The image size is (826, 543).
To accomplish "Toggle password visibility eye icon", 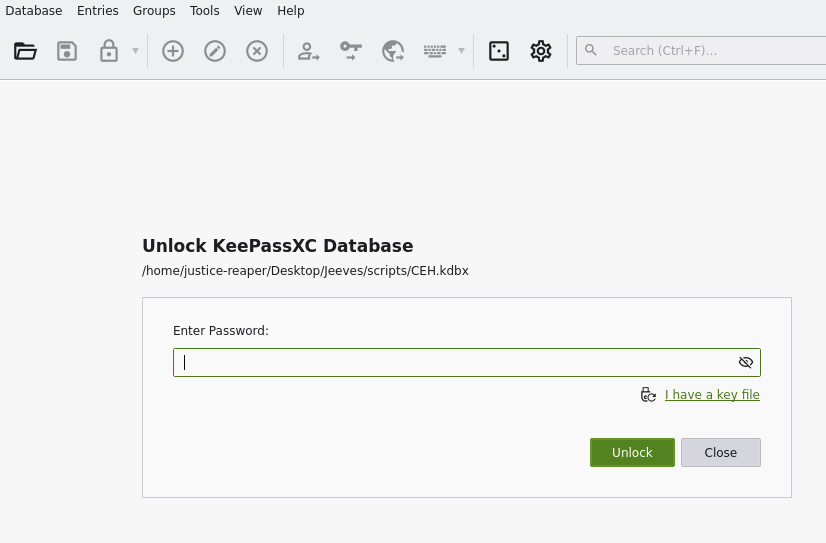I will point(746,362).
